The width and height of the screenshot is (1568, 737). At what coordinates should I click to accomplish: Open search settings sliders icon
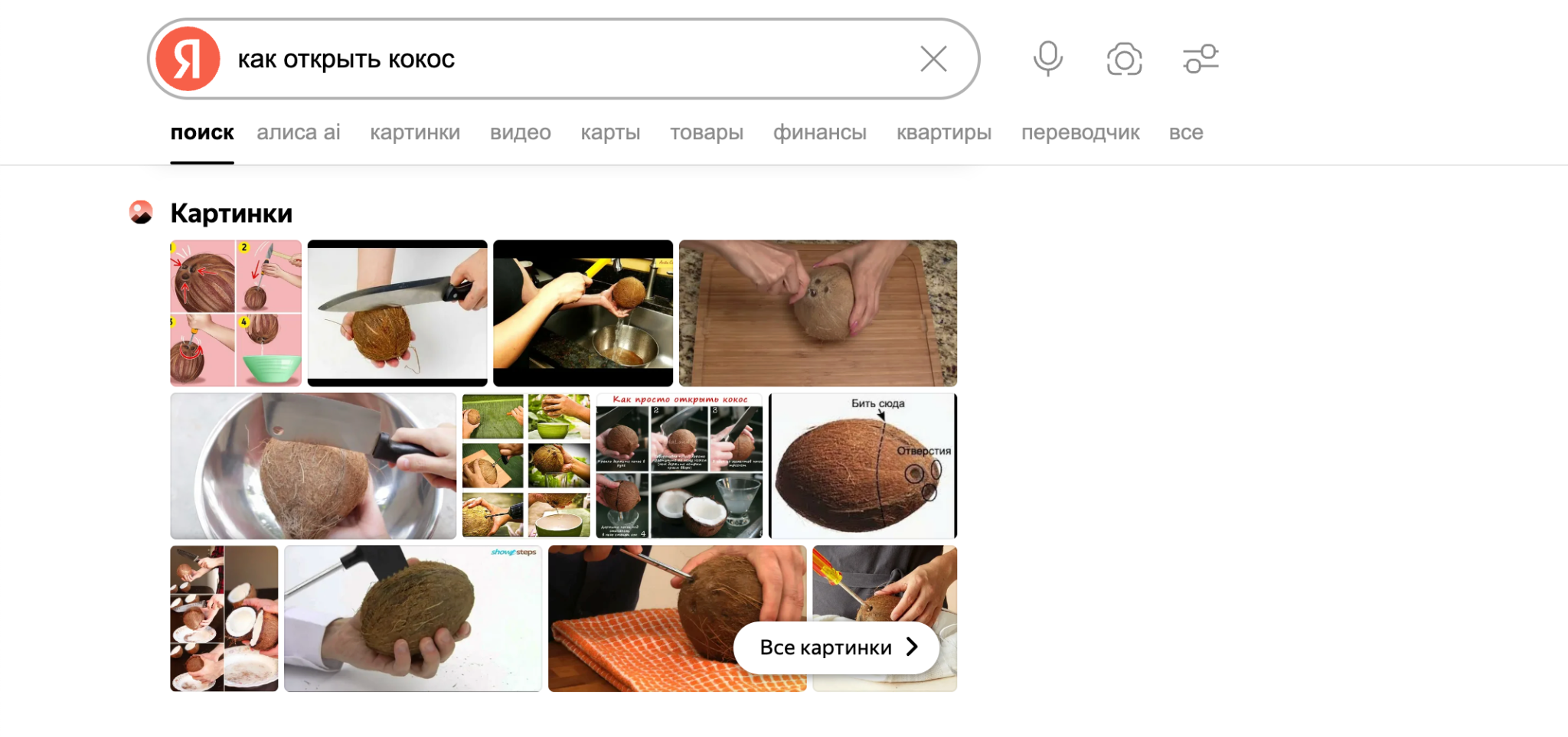point(1200,59)
